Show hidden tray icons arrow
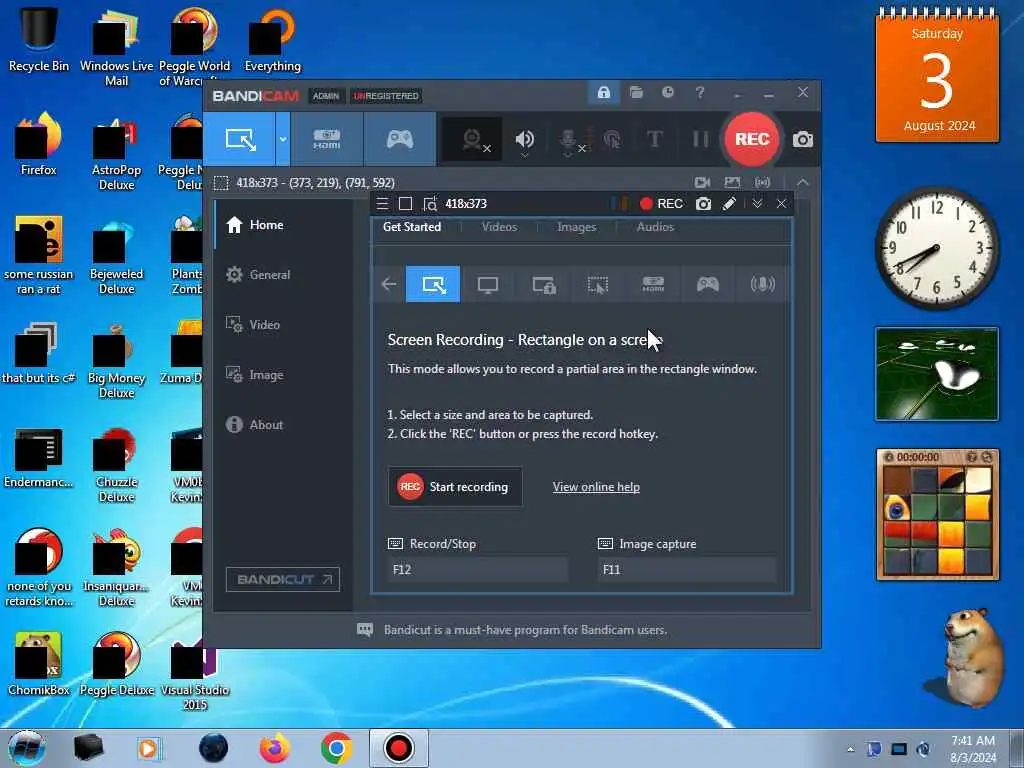 point(850,749)
